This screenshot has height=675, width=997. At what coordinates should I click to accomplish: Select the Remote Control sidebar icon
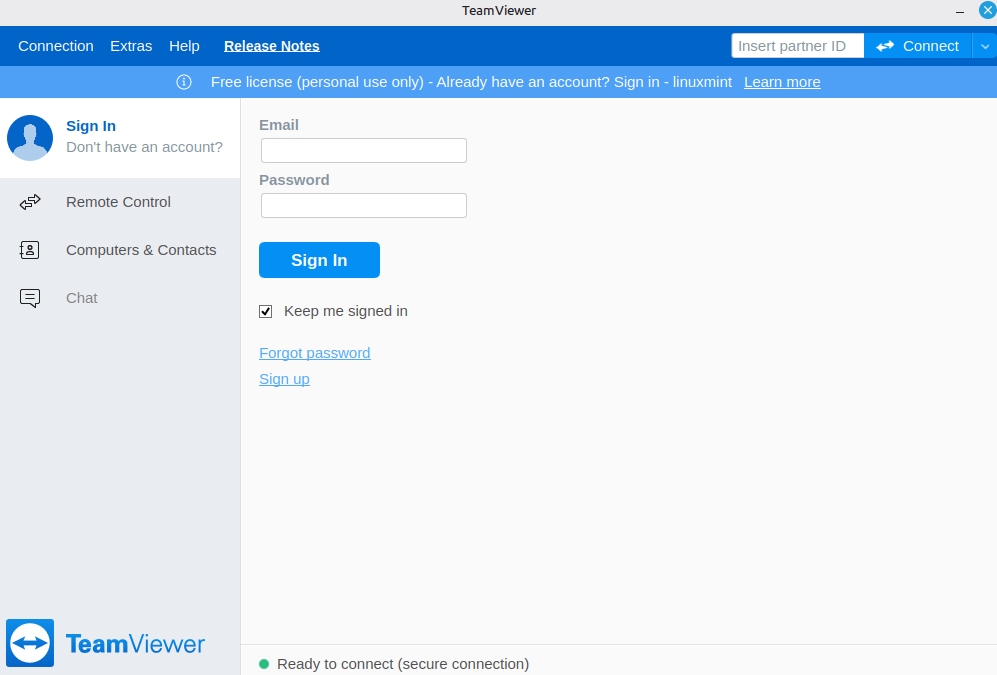pos(30,201)
